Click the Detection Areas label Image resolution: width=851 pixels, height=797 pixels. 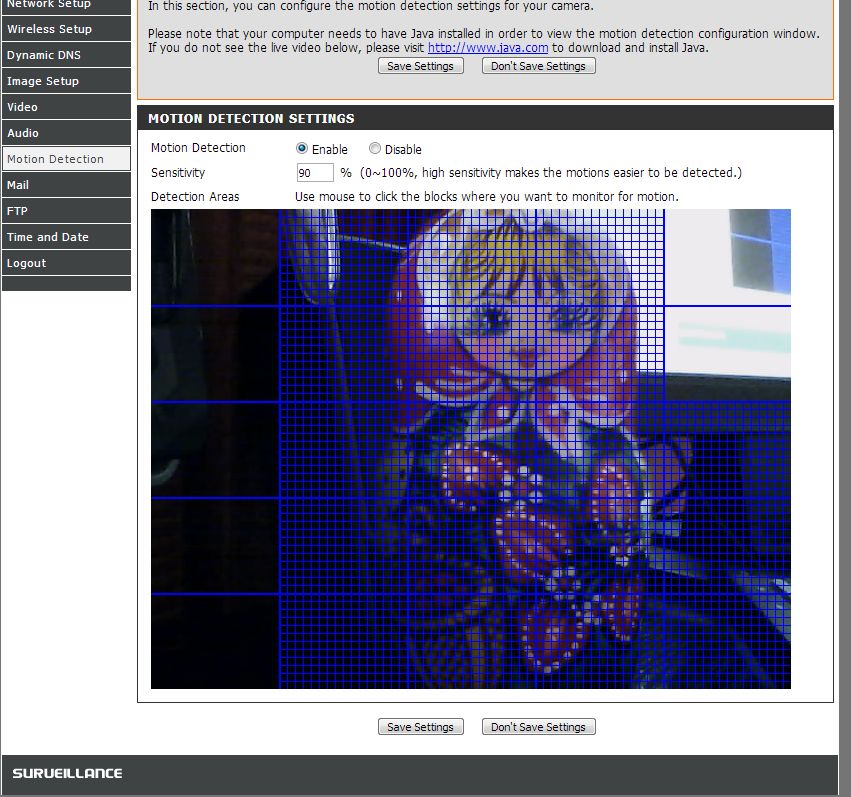[195, 196]
